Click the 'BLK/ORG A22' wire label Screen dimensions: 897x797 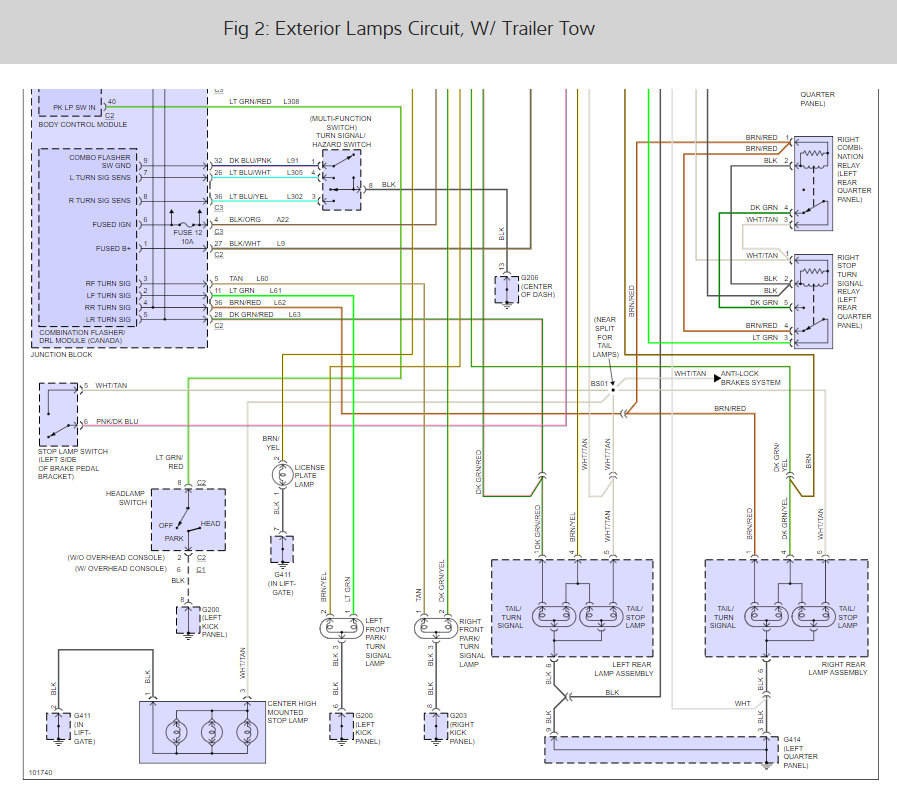click(259, 219)
